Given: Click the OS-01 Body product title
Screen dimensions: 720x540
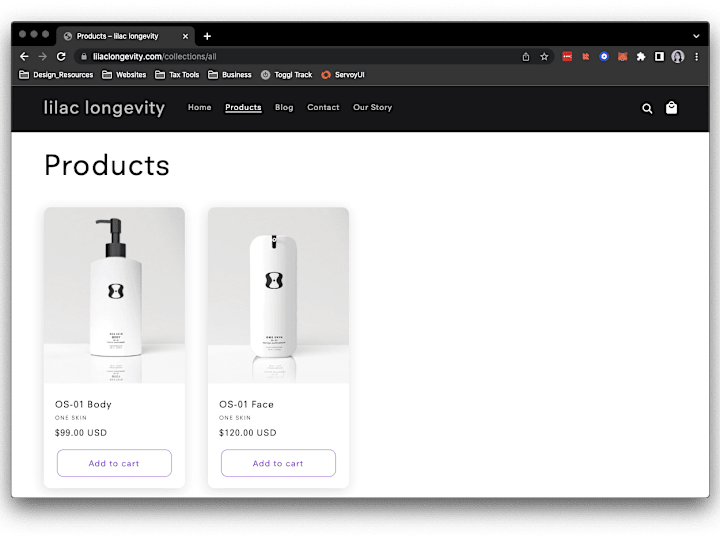Looking at the screenshot, I should tap(83, 405).
